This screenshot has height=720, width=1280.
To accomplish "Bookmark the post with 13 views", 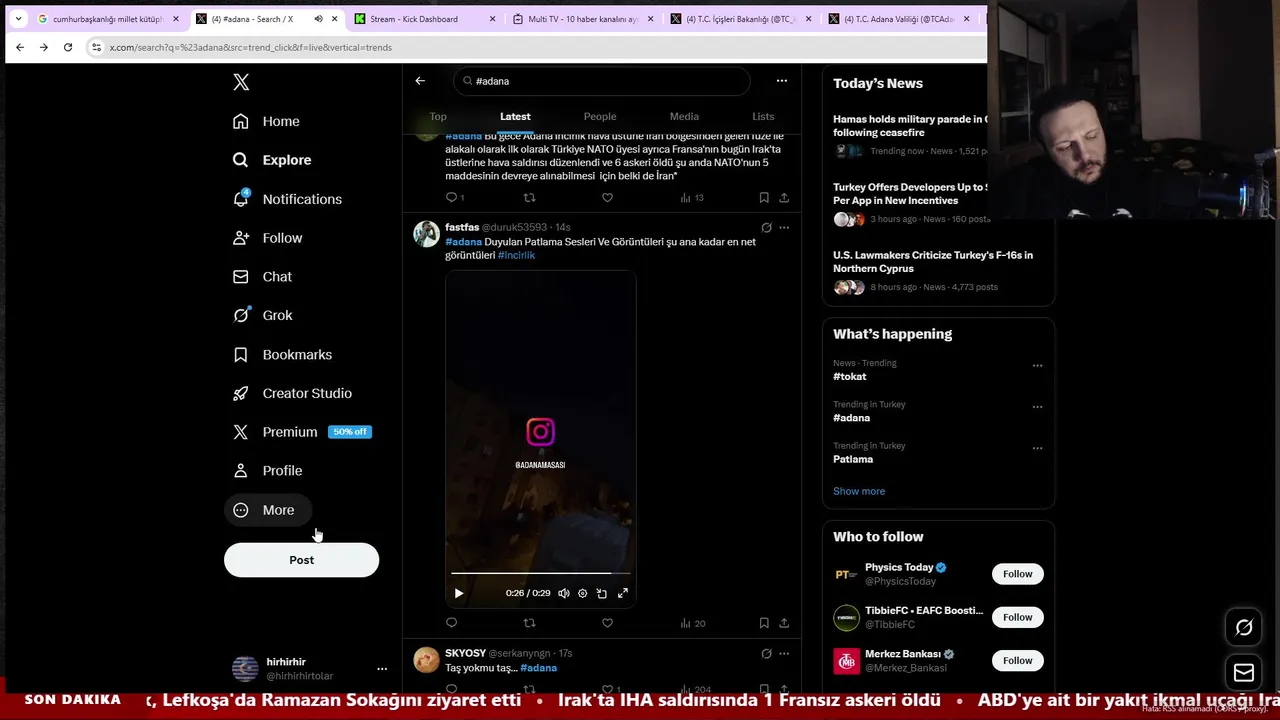I will tap(764, 198).
